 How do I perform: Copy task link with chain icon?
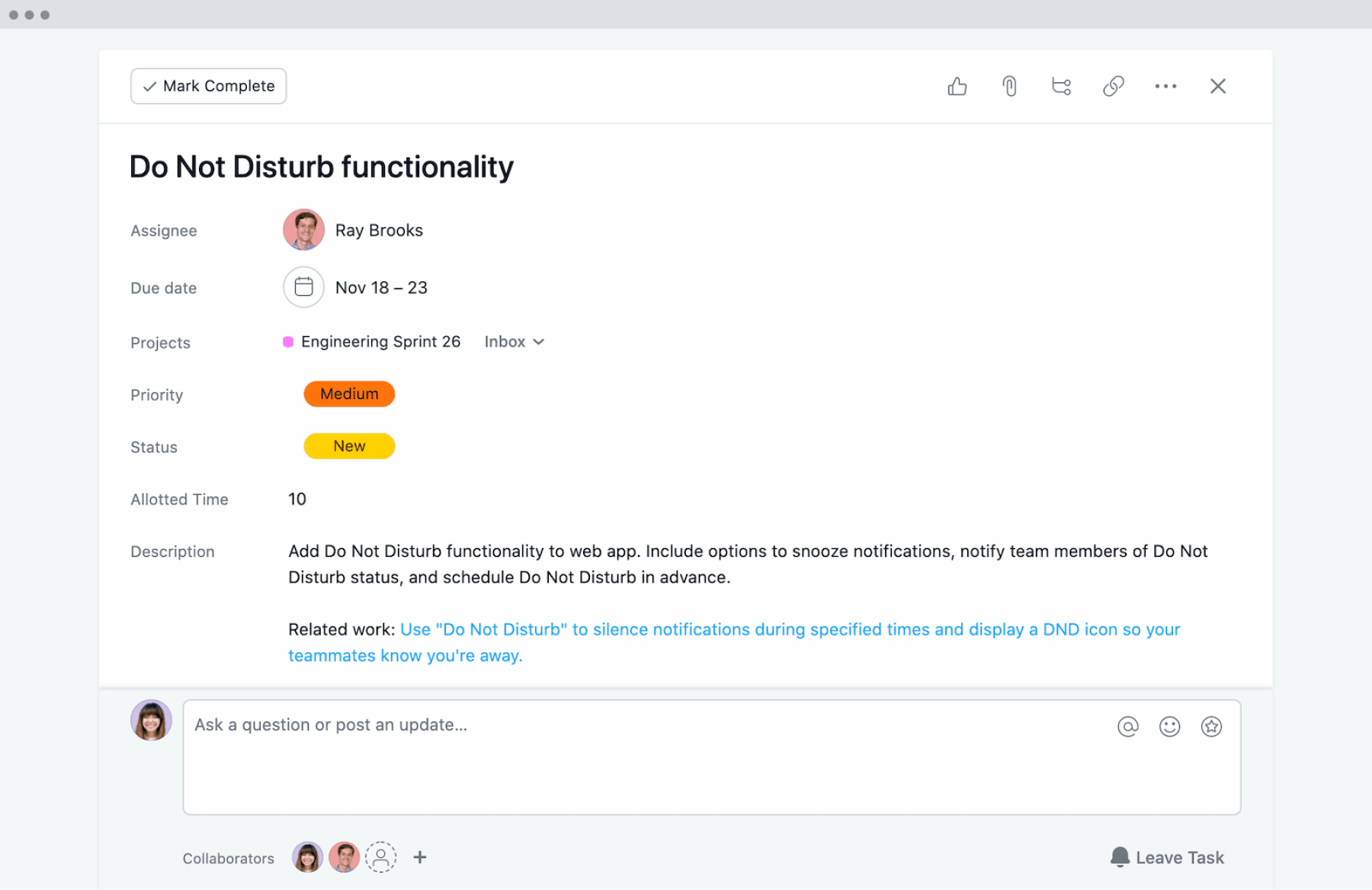click(1114, 86)
